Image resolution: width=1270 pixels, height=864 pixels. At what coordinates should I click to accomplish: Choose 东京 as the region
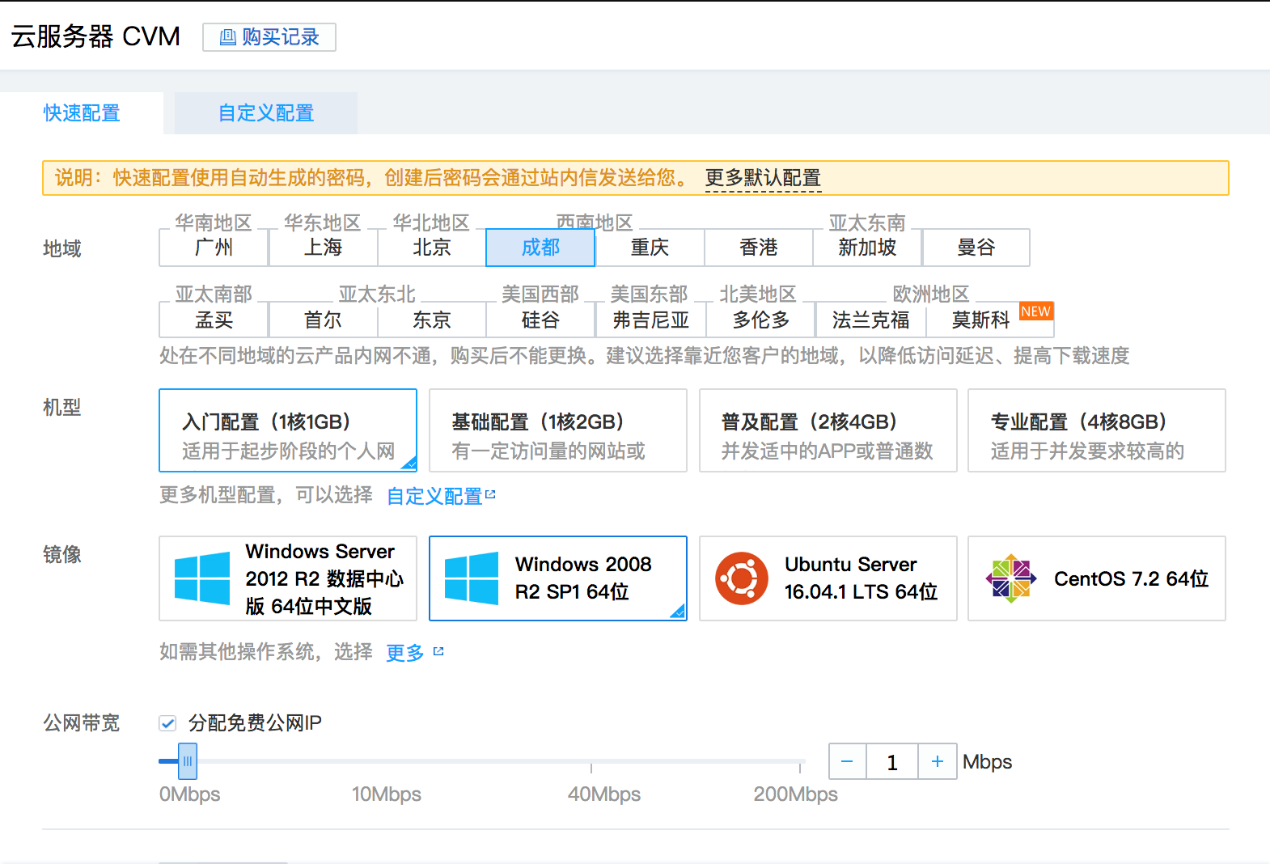(432, 320)
